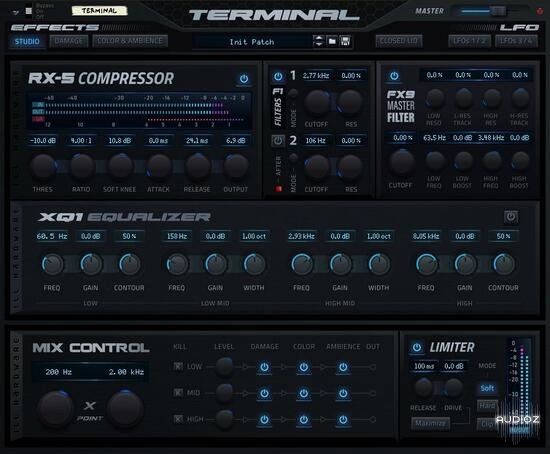Switch to the Color & Ambience tab

pos(130,41)
